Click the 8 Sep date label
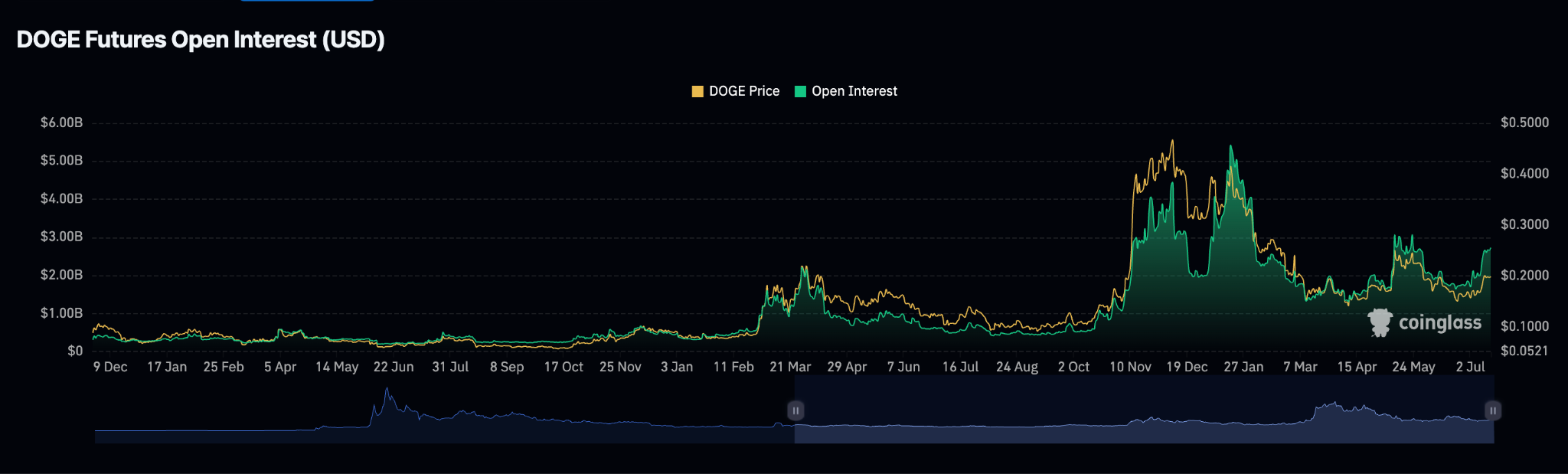 coord(507,367)
